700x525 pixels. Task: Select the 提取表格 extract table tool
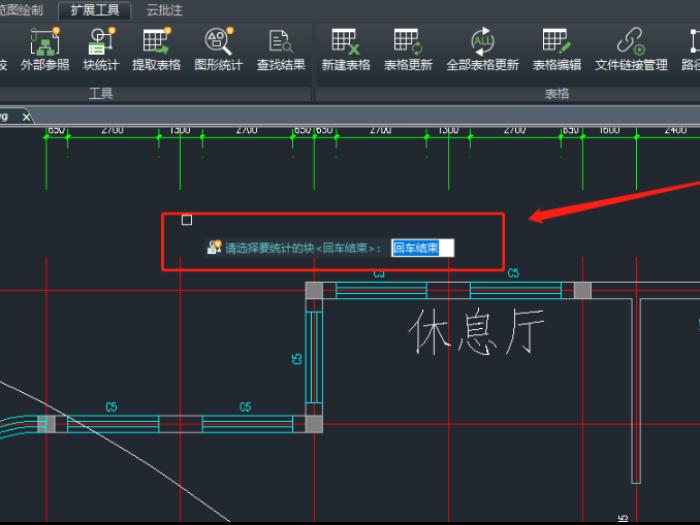tap(156, 42)
